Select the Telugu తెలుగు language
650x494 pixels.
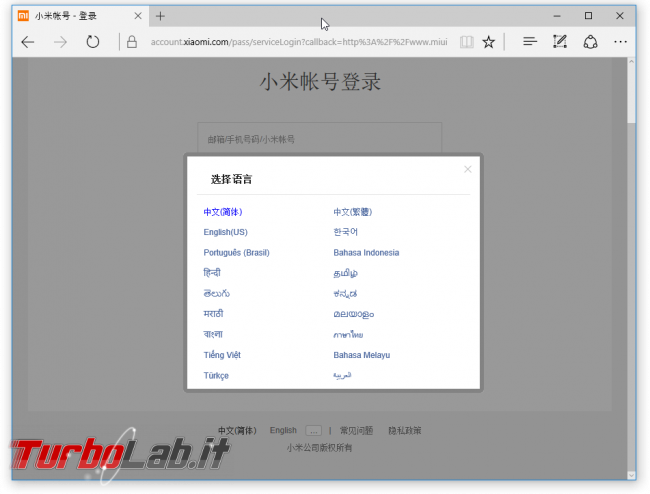pos(216,293)
